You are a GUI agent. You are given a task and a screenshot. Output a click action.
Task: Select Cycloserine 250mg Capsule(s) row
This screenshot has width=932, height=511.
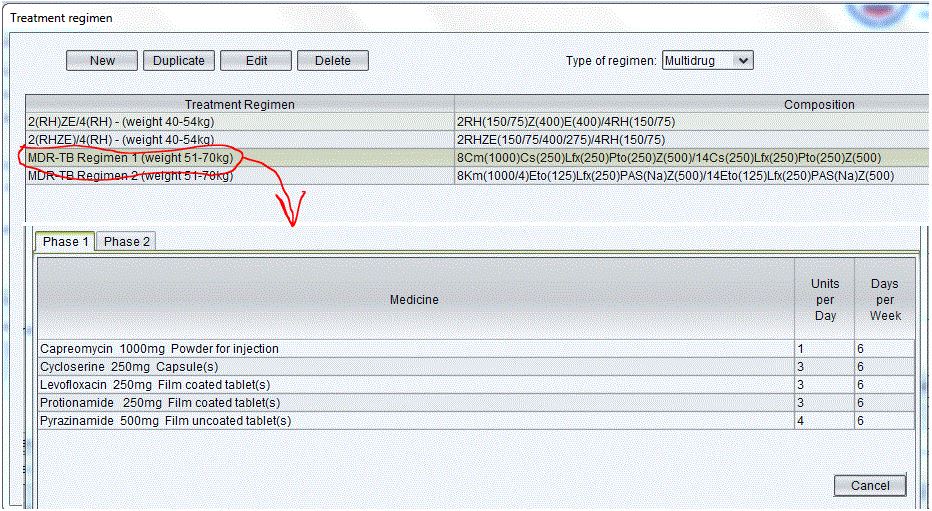coord(415,367)
